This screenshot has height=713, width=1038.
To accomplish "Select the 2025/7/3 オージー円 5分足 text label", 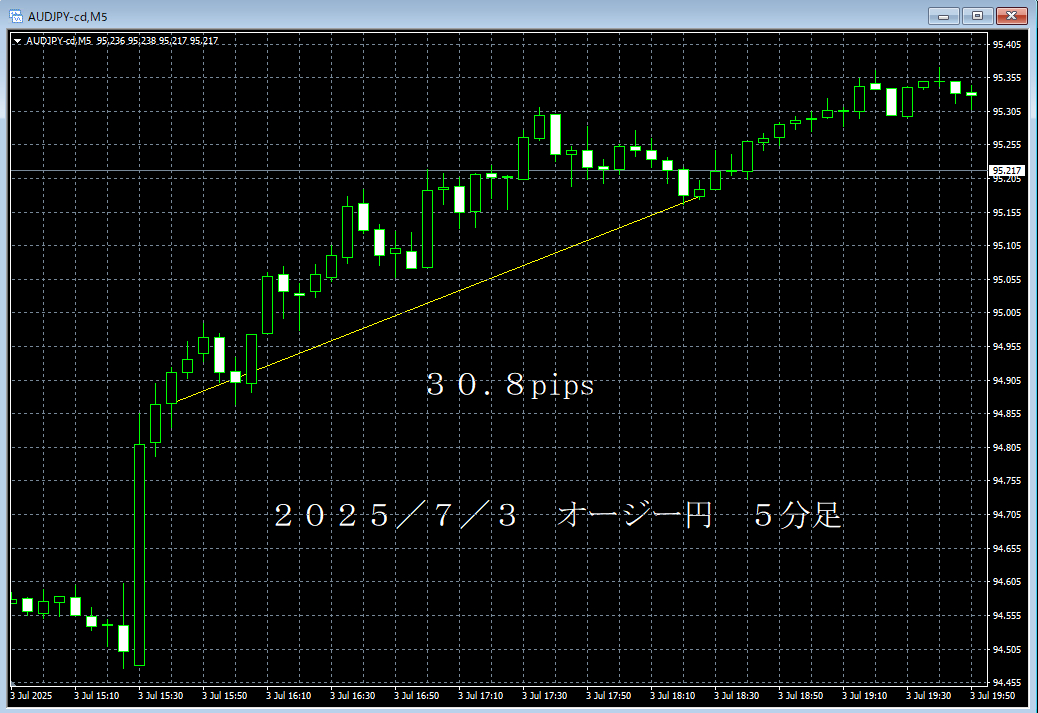I will tap(558, 516).
